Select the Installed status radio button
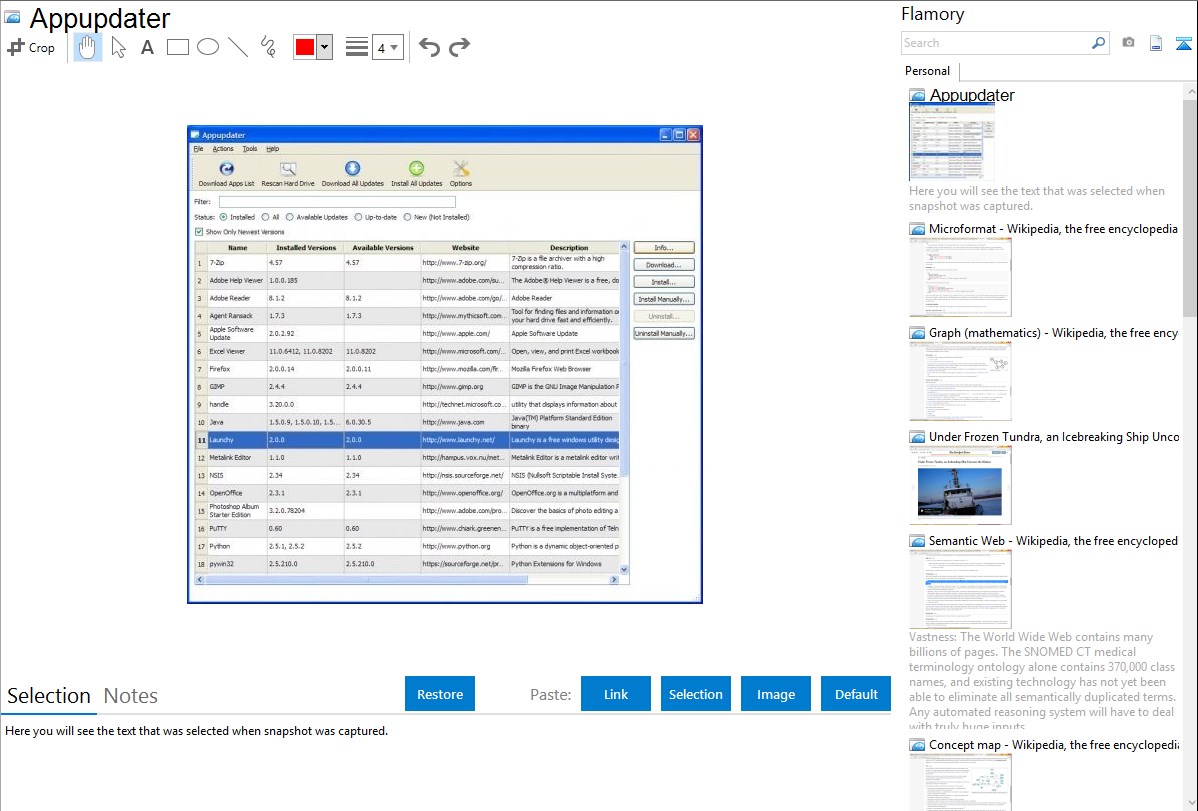This screenshot has width=1198, height=811. point(224,217)
